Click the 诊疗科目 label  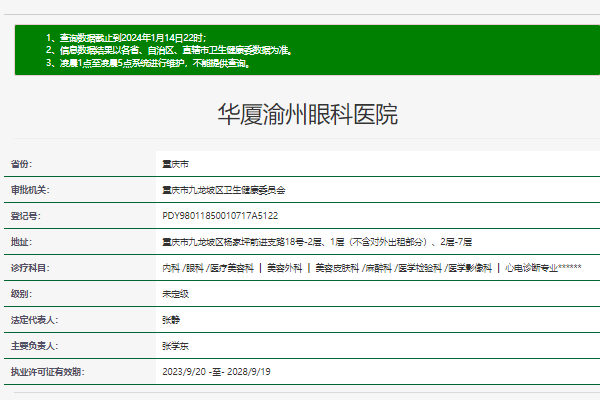click(x=30, y=268)
